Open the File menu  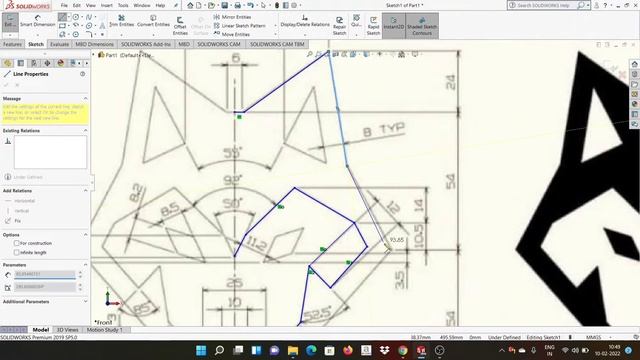point(64,5)
